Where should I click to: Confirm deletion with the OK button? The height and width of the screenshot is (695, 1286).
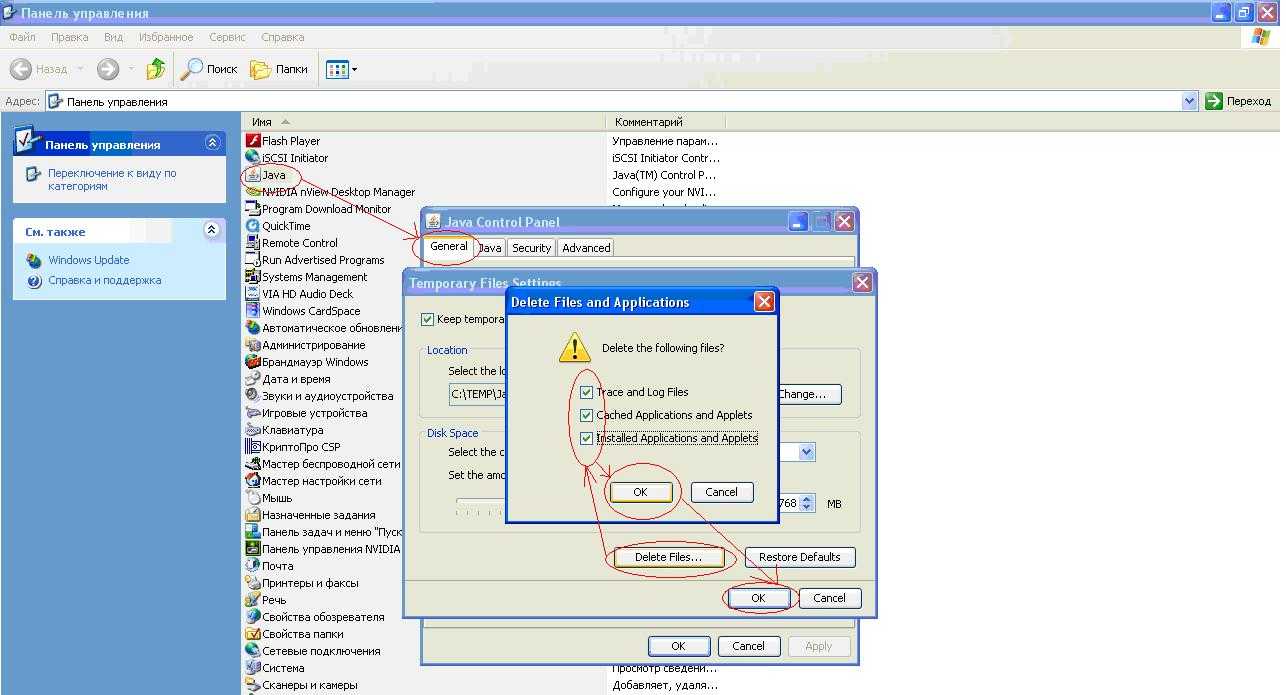pos(640,492)
